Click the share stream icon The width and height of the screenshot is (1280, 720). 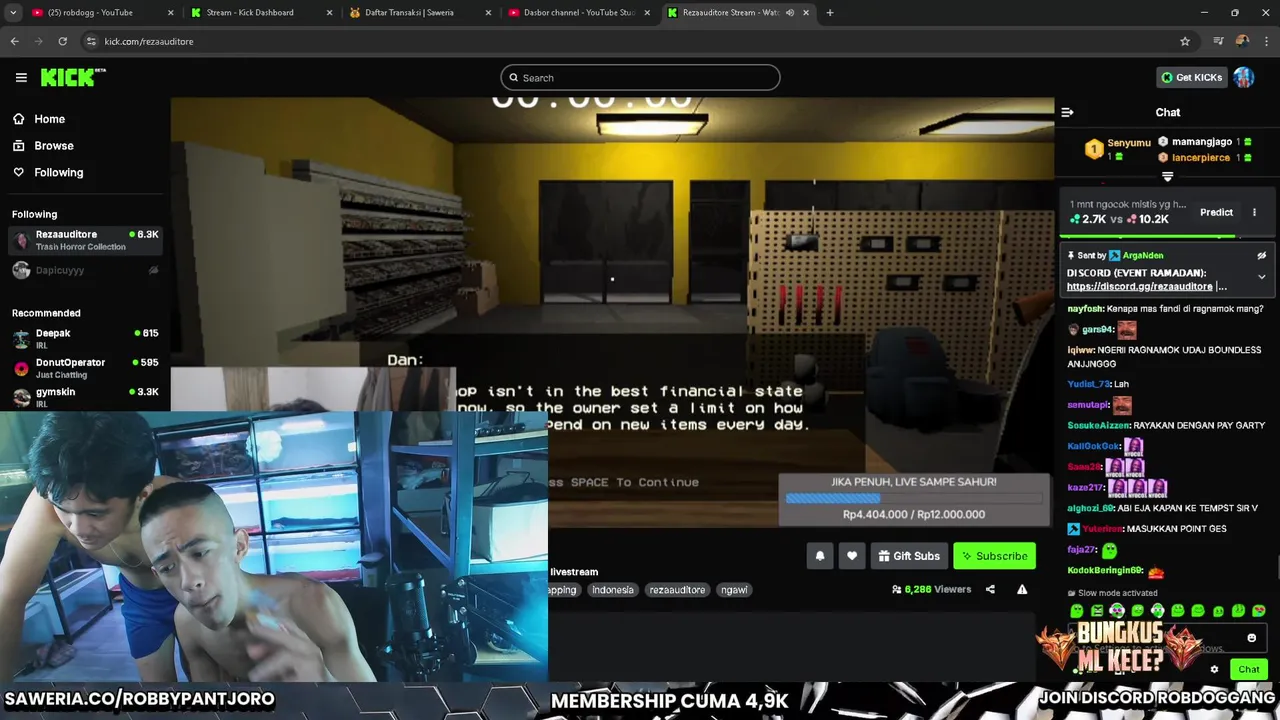990,590
